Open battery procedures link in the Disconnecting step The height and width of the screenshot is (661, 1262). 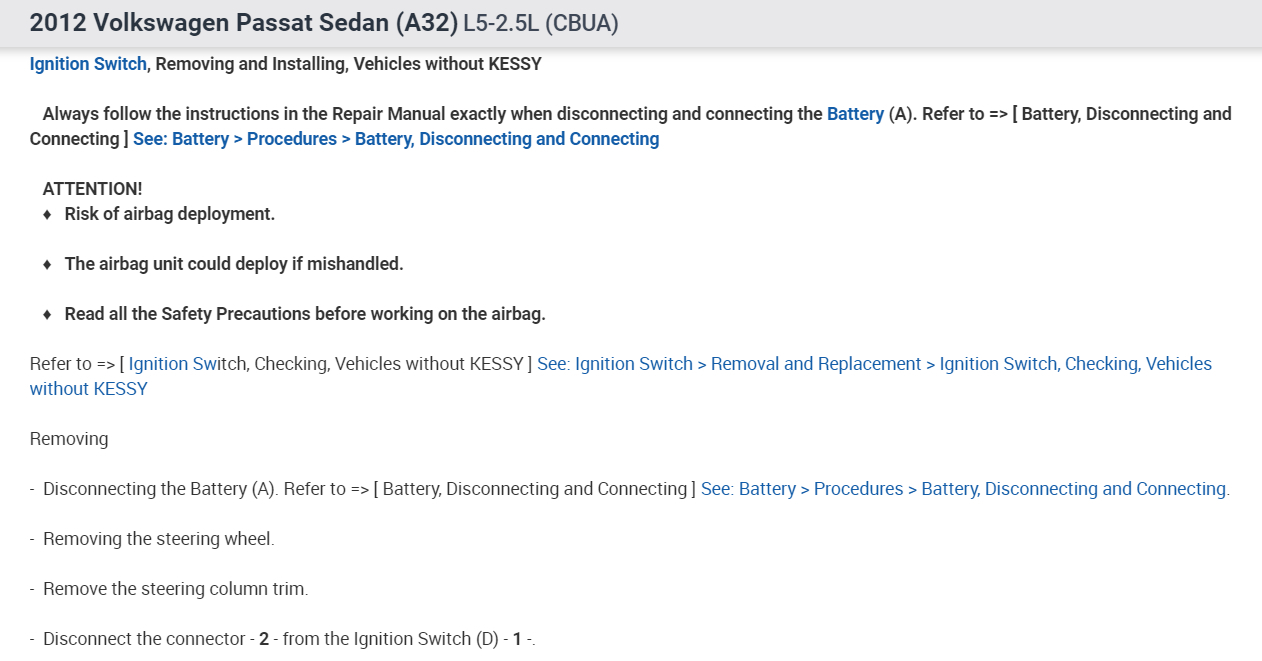(x=964, y=489)
